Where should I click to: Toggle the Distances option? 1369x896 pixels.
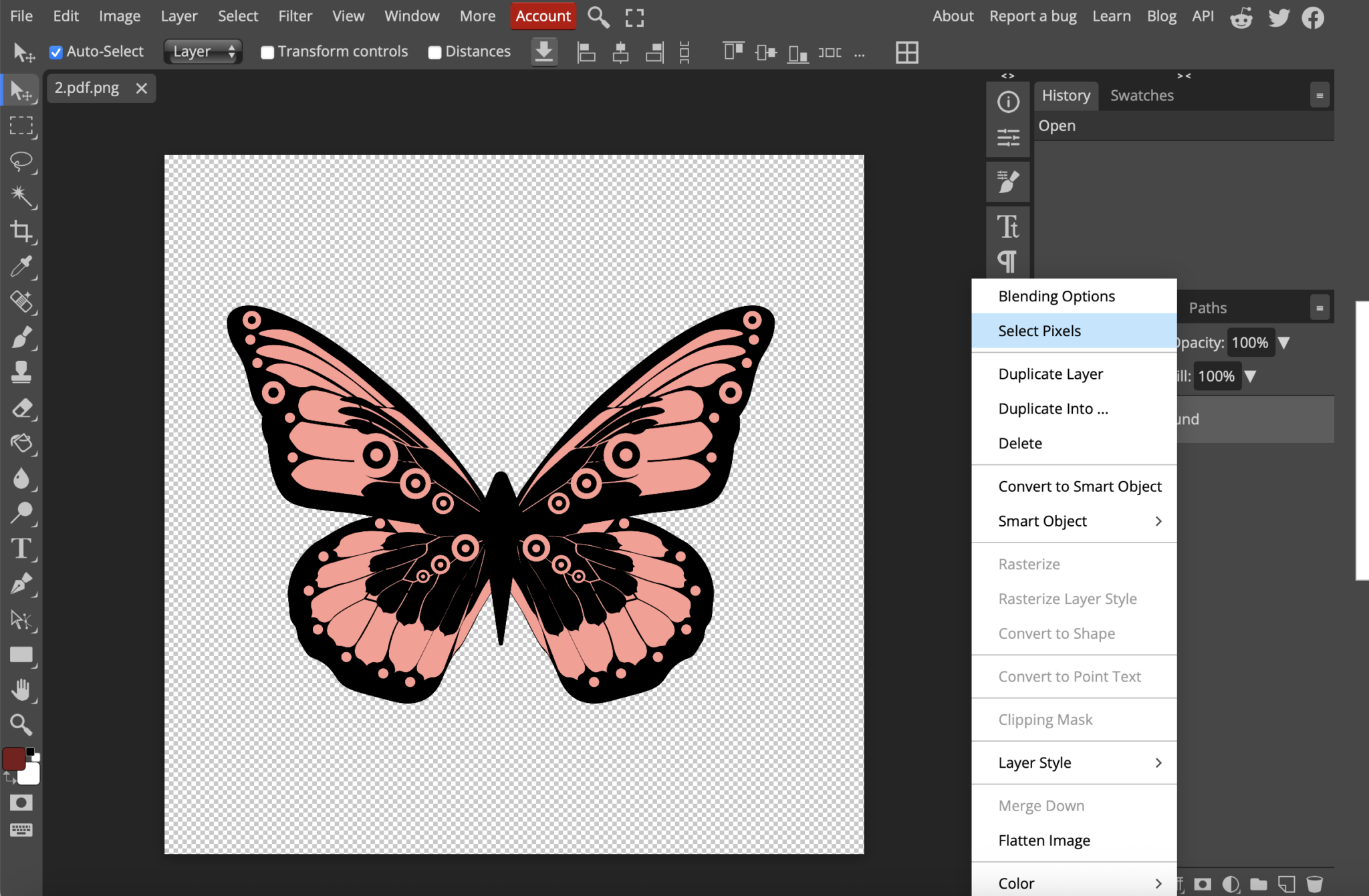[x=434, y=51]
